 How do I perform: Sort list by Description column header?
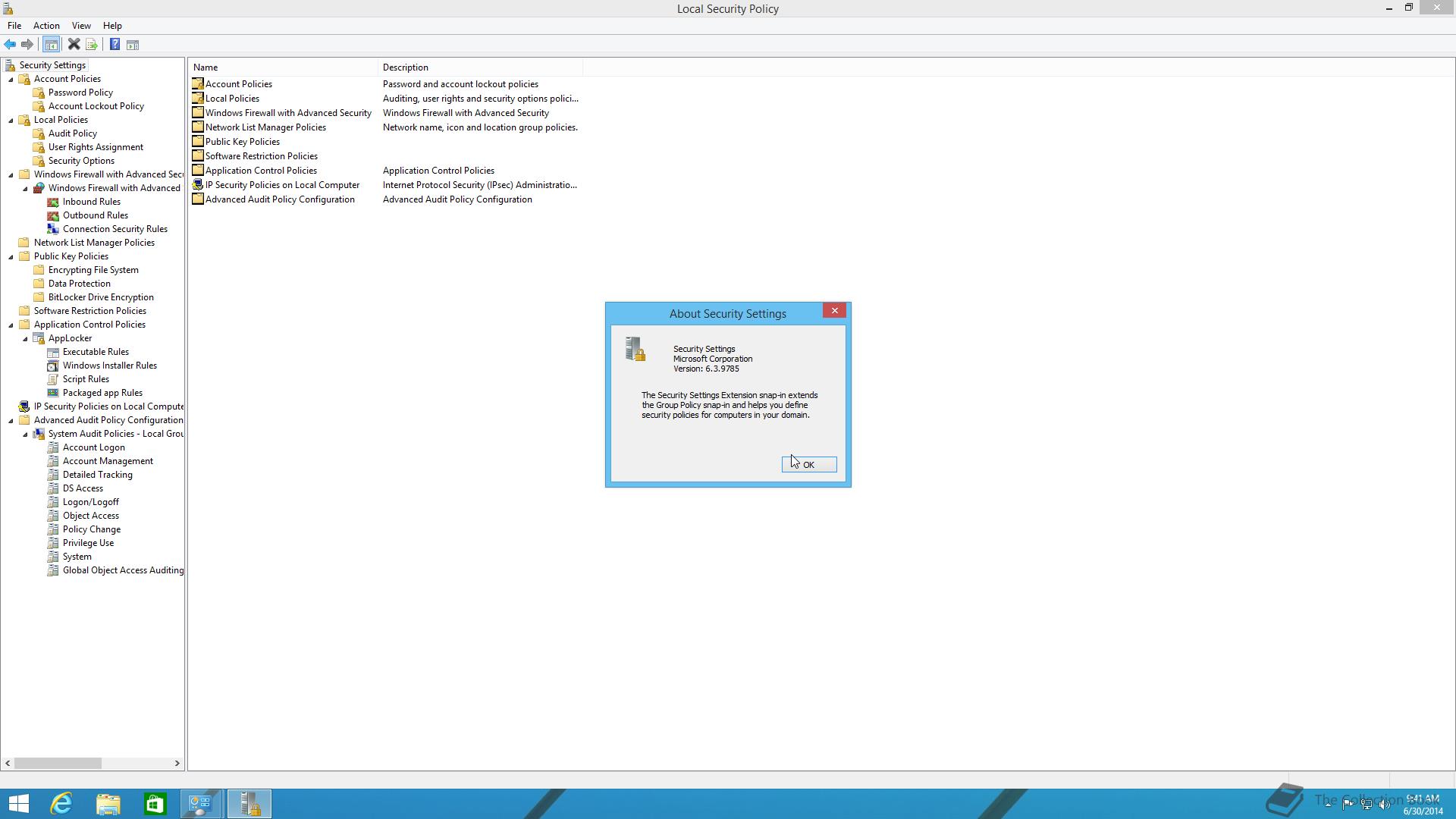click(x=481, y=67)
